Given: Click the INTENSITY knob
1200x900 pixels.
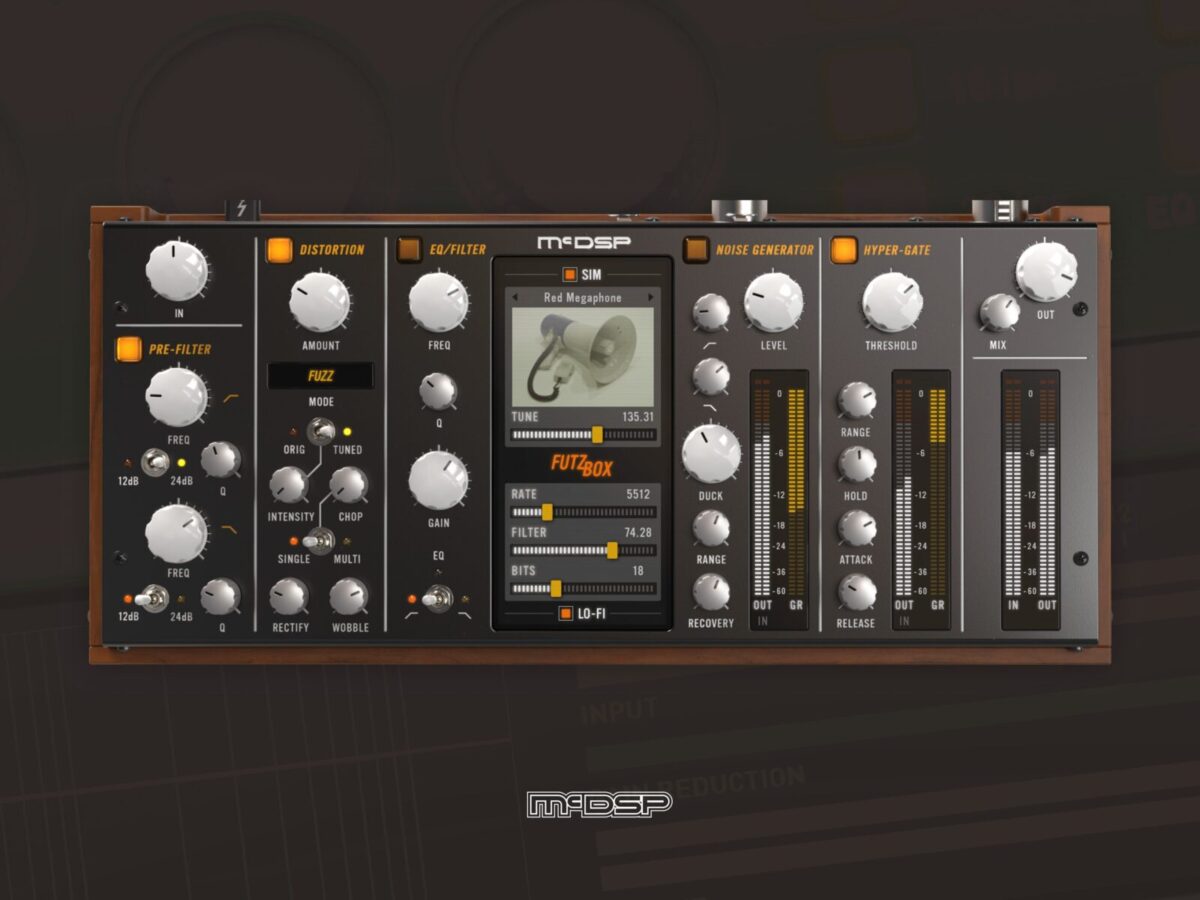Looking at the screenshot, I should (x=289, y=484).
